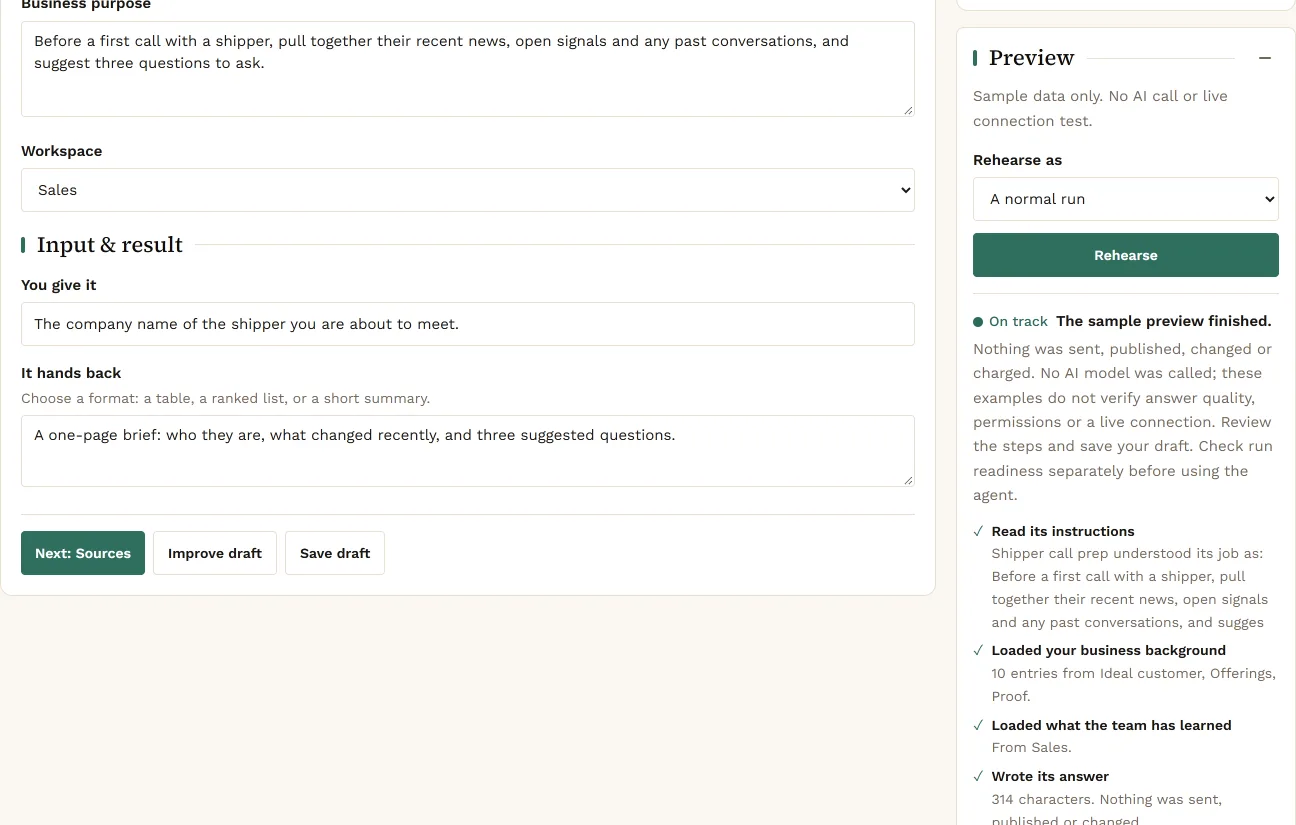Click The sample preview finished message

coord(1164,321)
